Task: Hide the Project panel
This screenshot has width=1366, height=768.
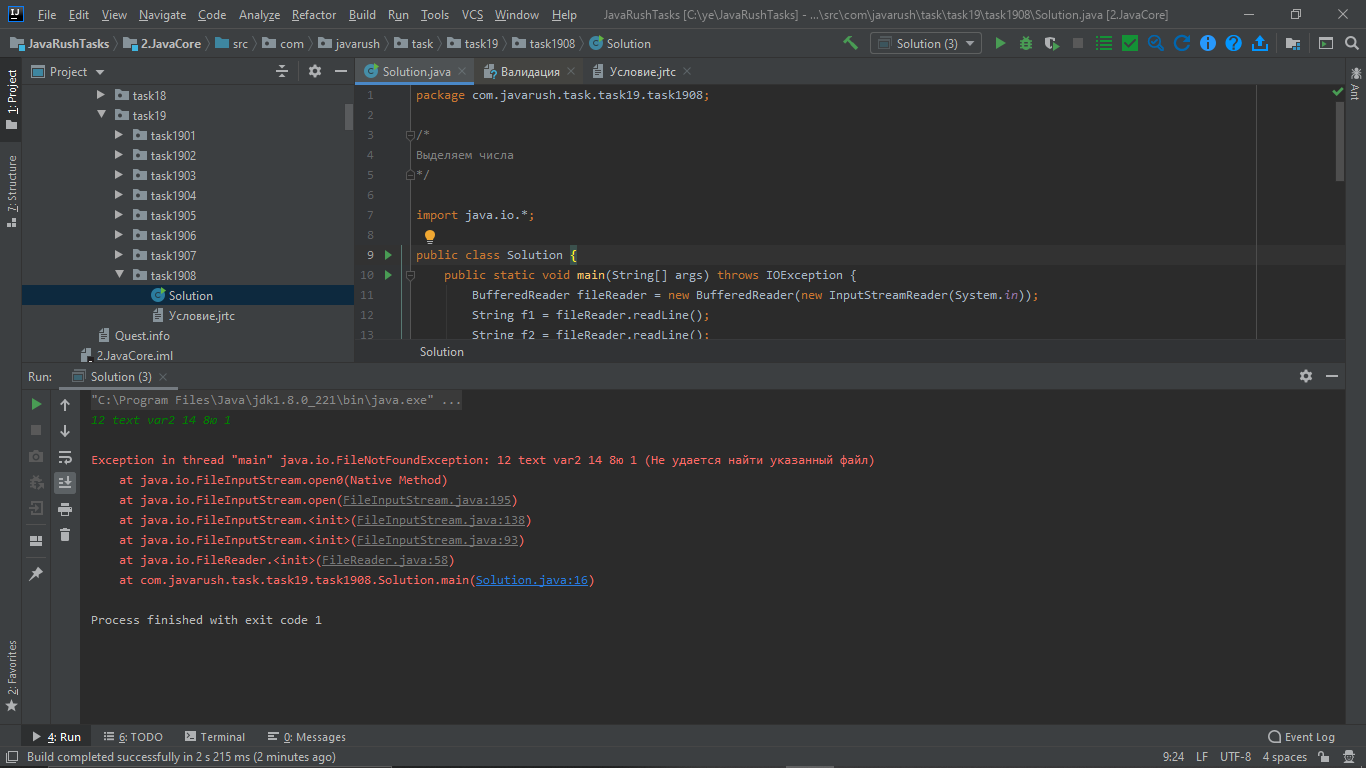Action: click(x=340, y=71)
